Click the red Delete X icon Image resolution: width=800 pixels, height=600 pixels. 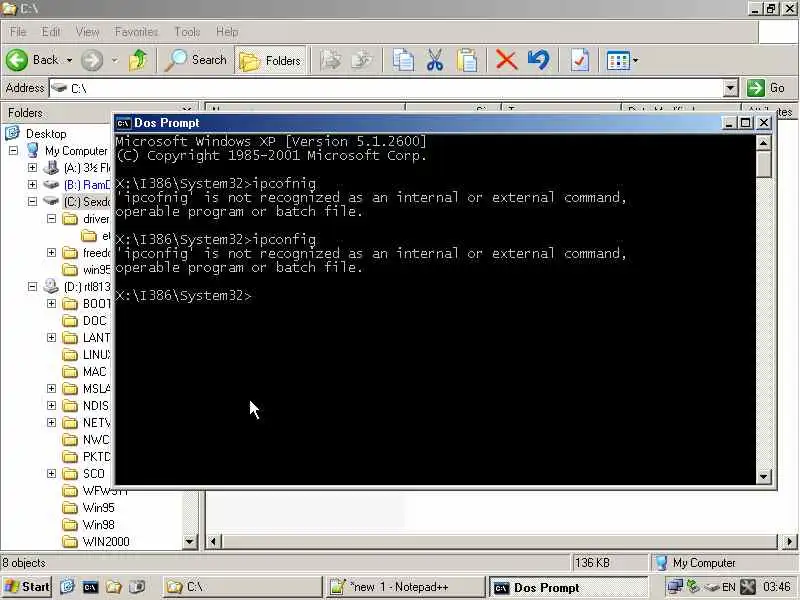click(506, 60)
